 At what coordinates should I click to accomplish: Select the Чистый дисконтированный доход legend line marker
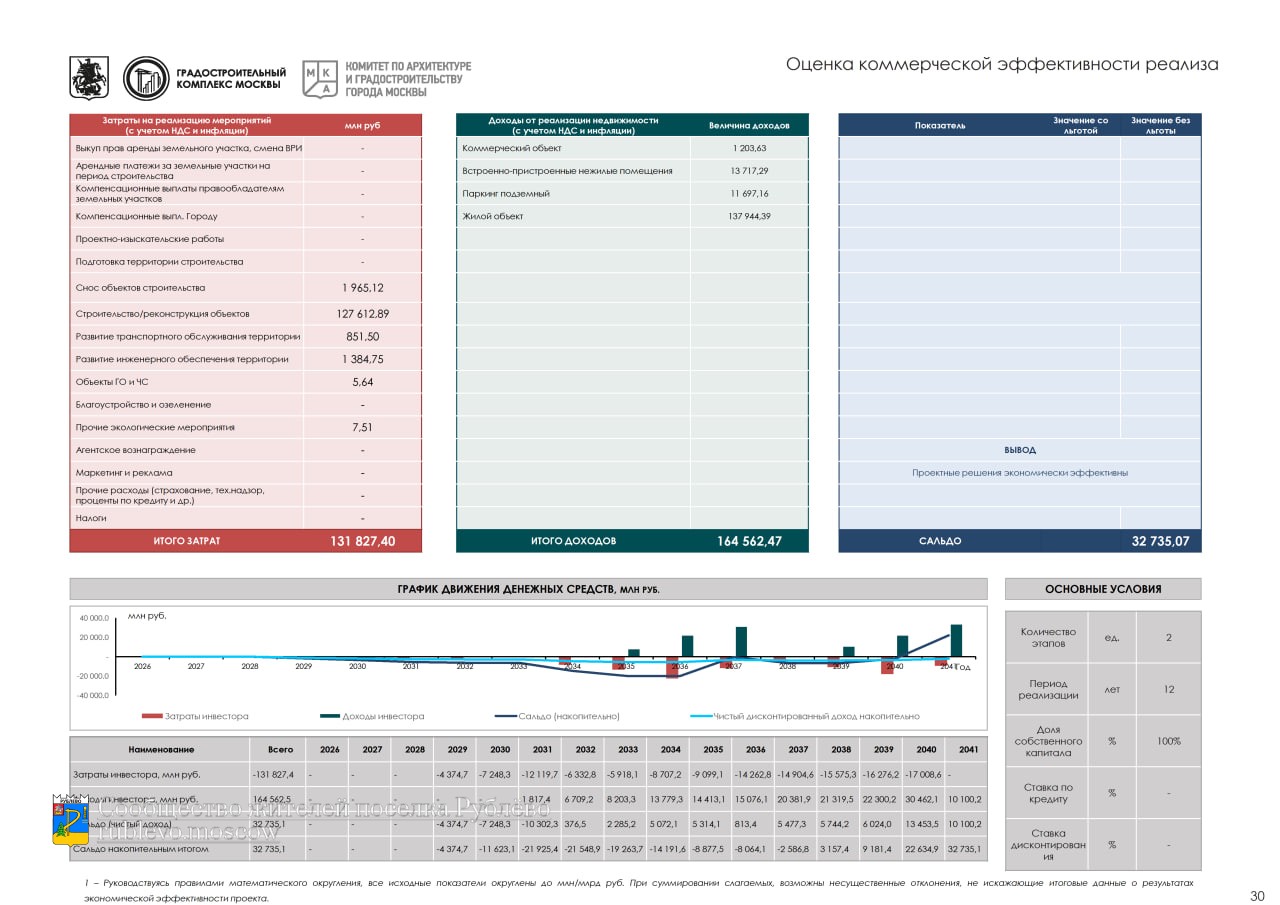pos(700,716)
